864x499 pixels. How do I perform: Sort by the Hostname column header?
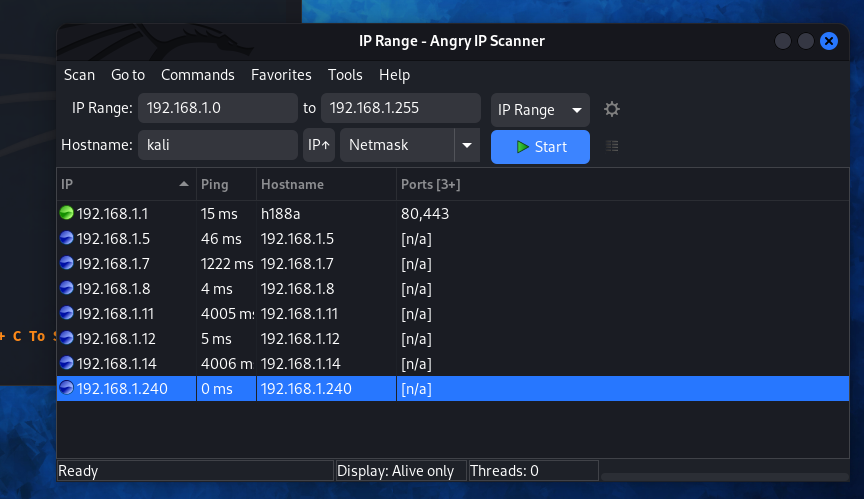(326, 184)
